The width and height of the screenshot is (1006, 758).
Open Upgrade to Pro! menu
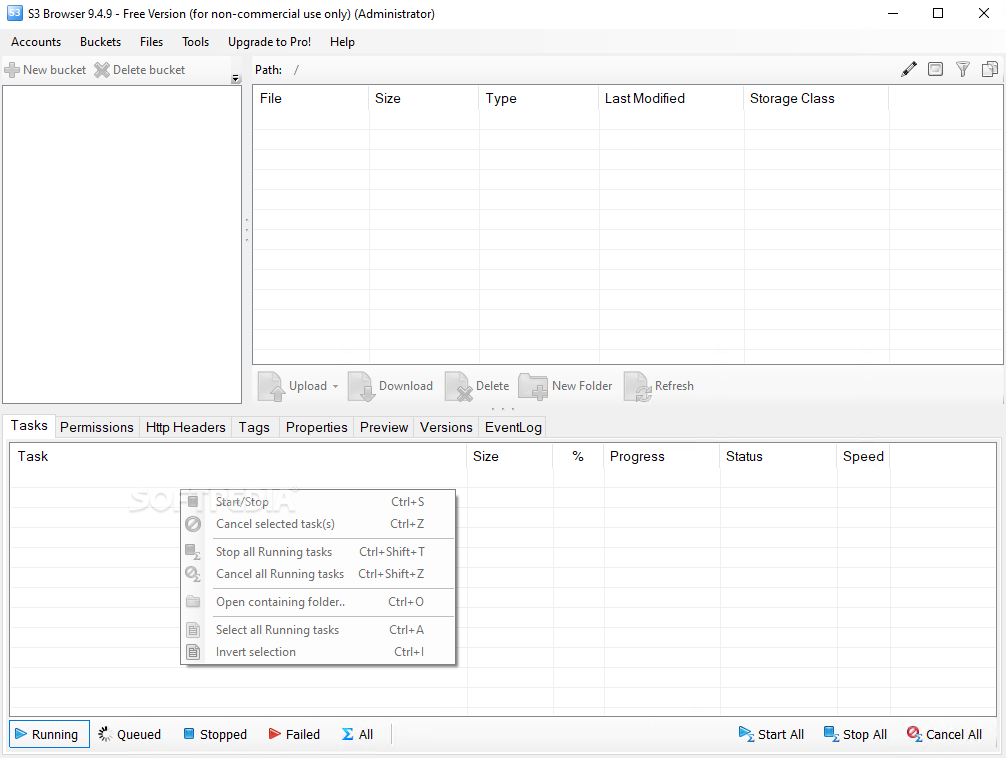pos(269,42)
